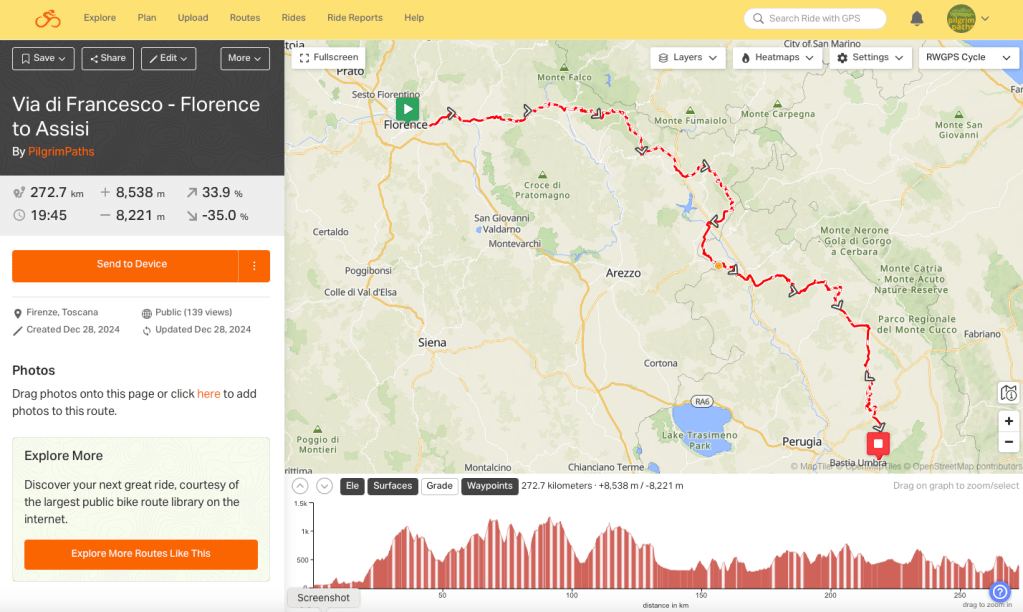Viewport: 1023px width, 612px height.
Task: Click the green route start marker
Action: [x=407, y=109]
